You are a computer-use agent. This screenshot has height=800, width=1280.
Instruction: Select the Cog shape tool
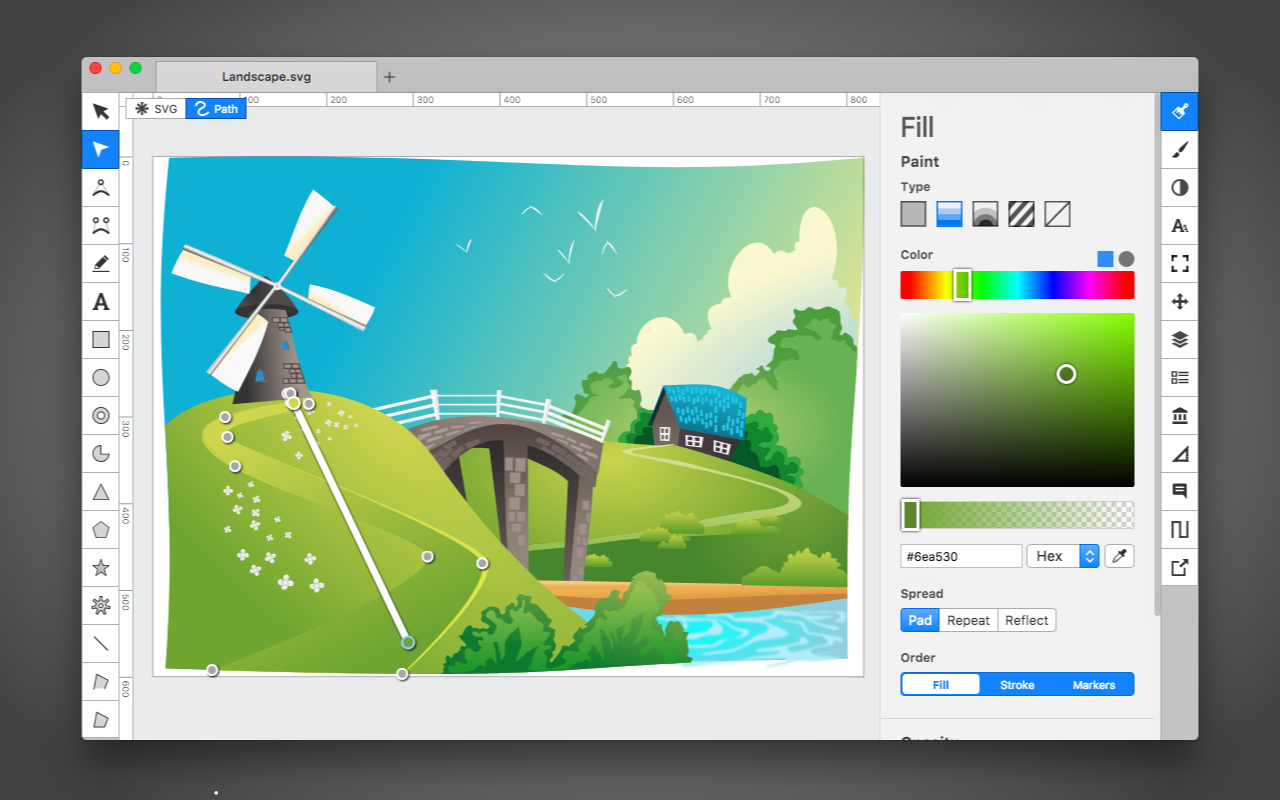click(x=100, y=605)
